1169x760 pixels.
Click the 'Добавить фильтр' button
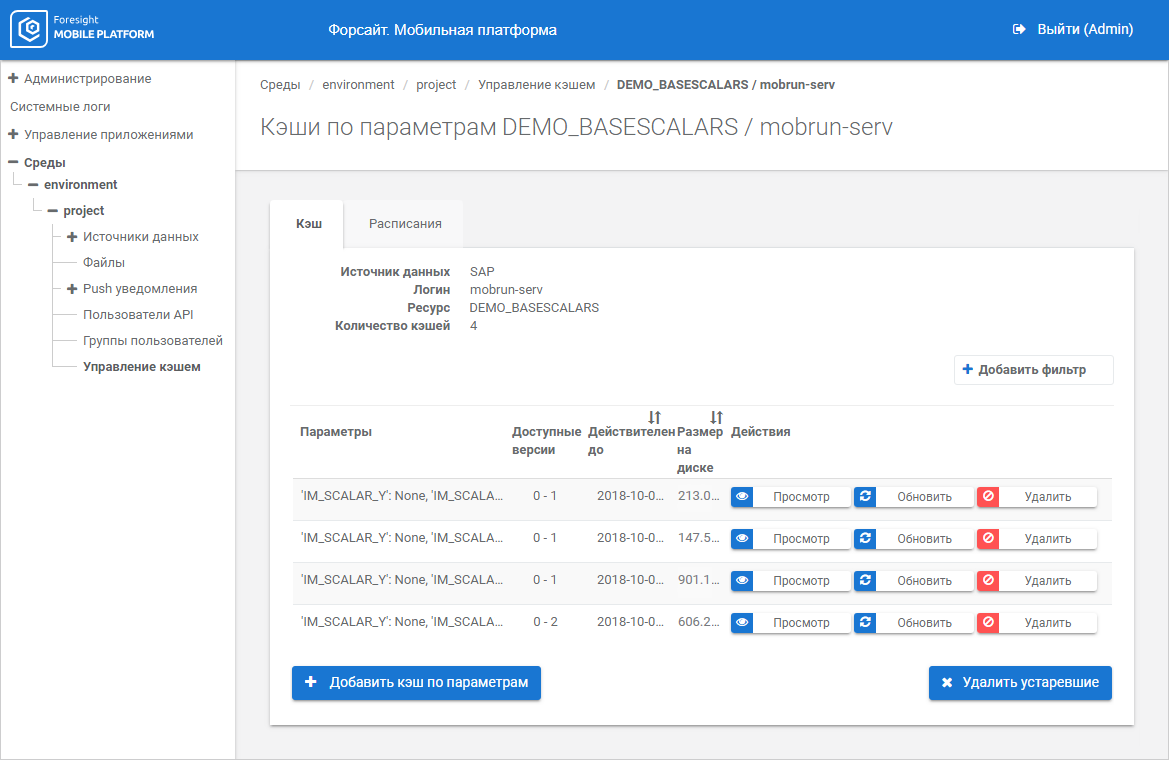[x=1033, y=370]
